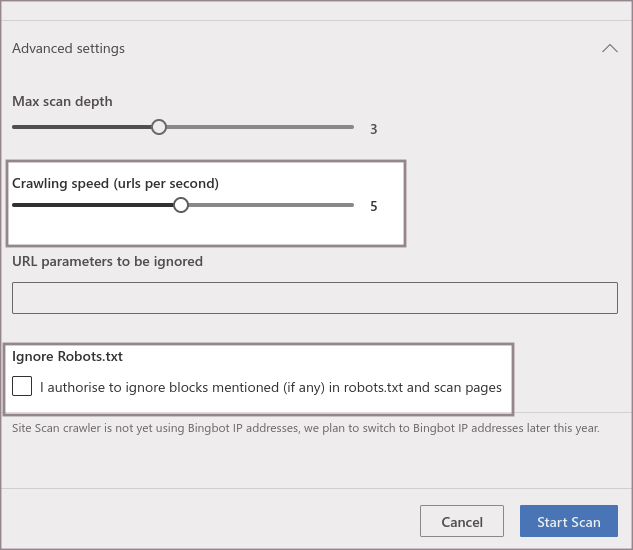This screenshot has height=550, width=633.
Task: Click the Crawling speed slider handle
Action: click(181, 205)
